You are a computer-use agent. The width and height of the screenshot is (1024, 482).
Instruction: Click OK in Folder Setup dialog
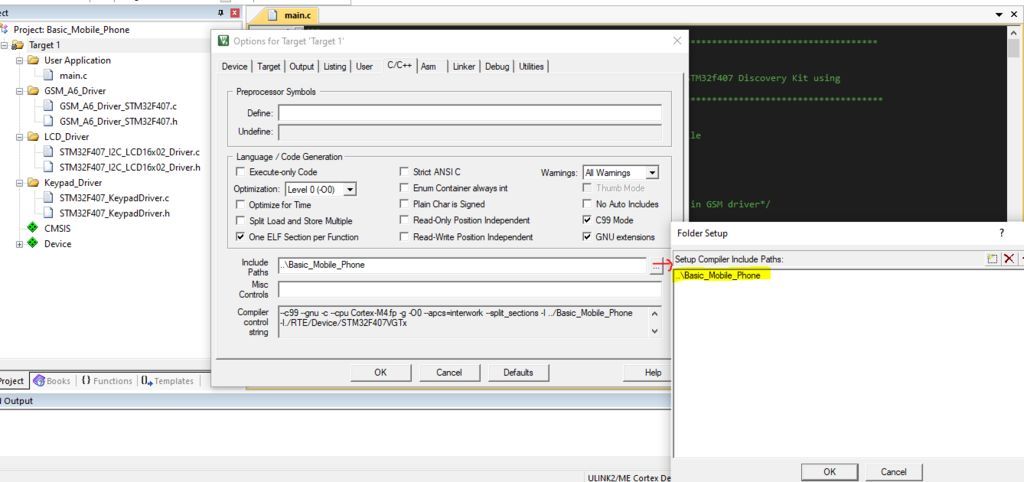[x=829, y=472]
